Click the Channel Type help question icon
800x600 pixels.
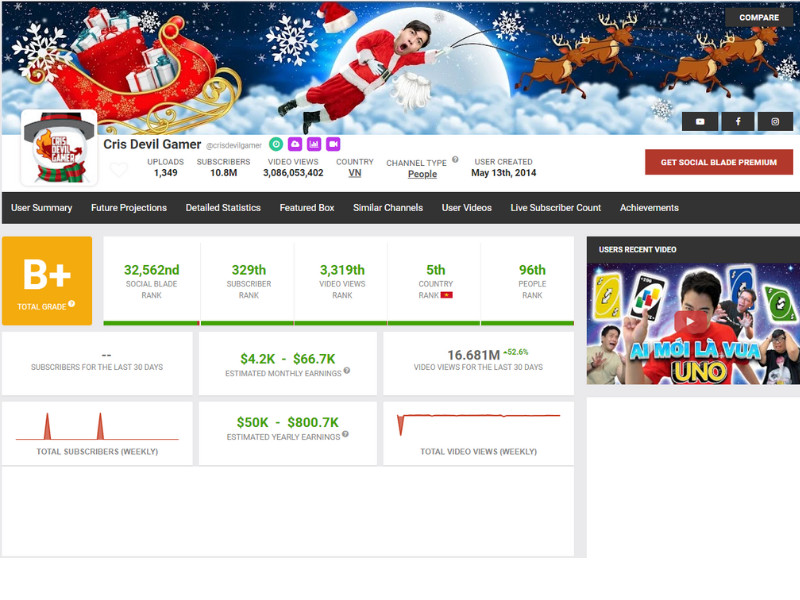point(455,159)
